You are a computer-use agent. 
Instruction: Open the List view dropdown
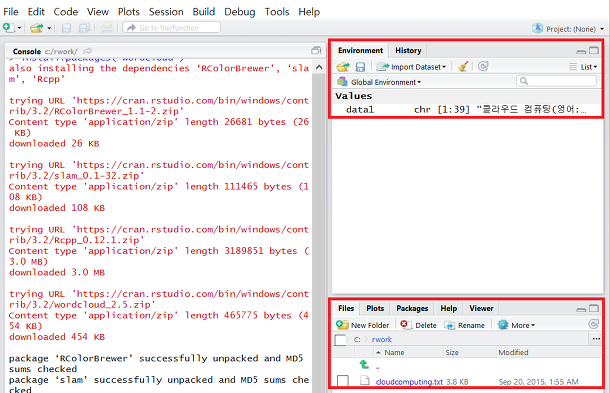[x=583, y=67]
